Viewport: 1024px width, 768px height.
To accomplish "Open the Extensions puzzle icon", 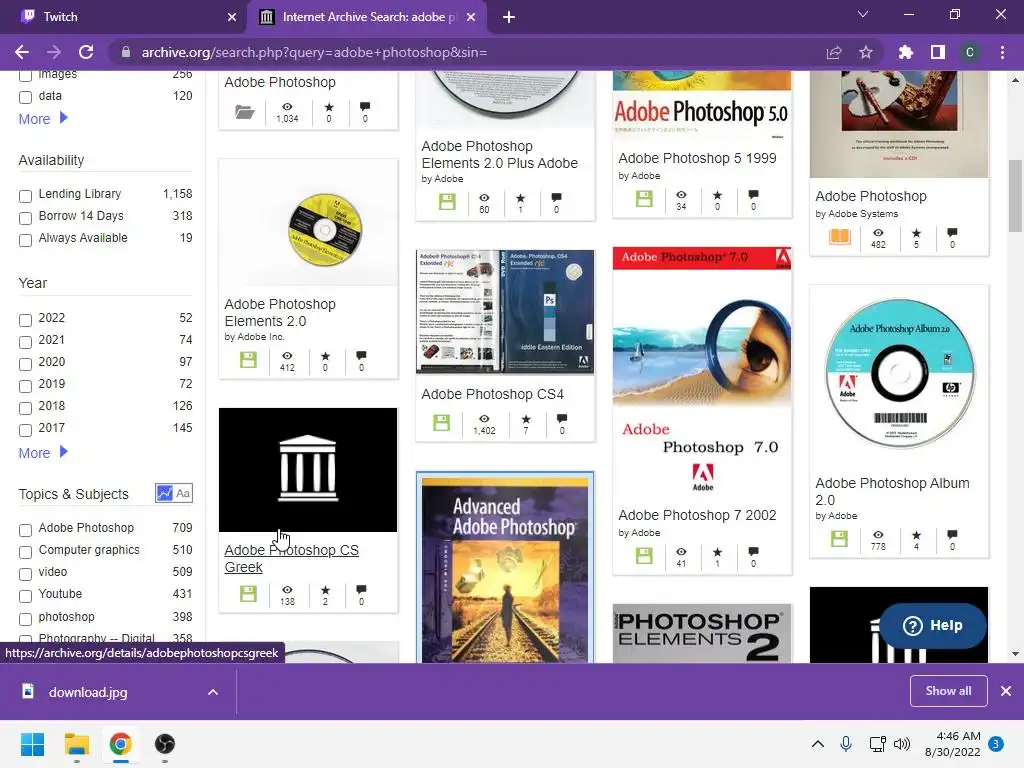I will click(906, 52).
